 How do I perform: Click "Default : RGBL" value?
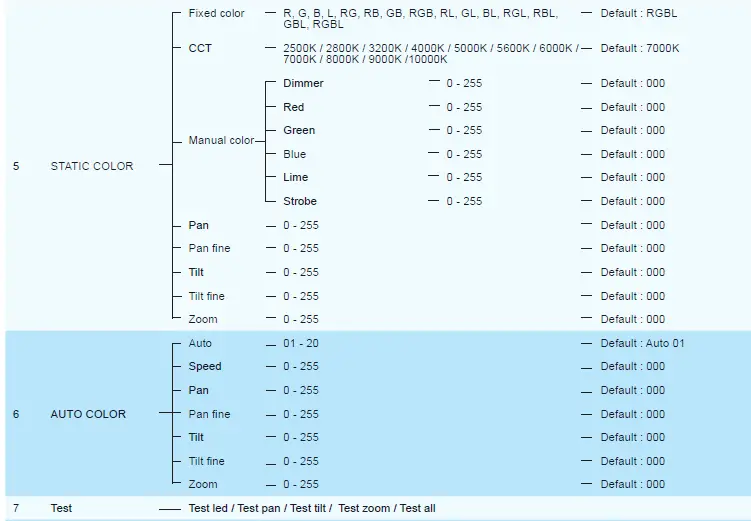click(639, 13)
